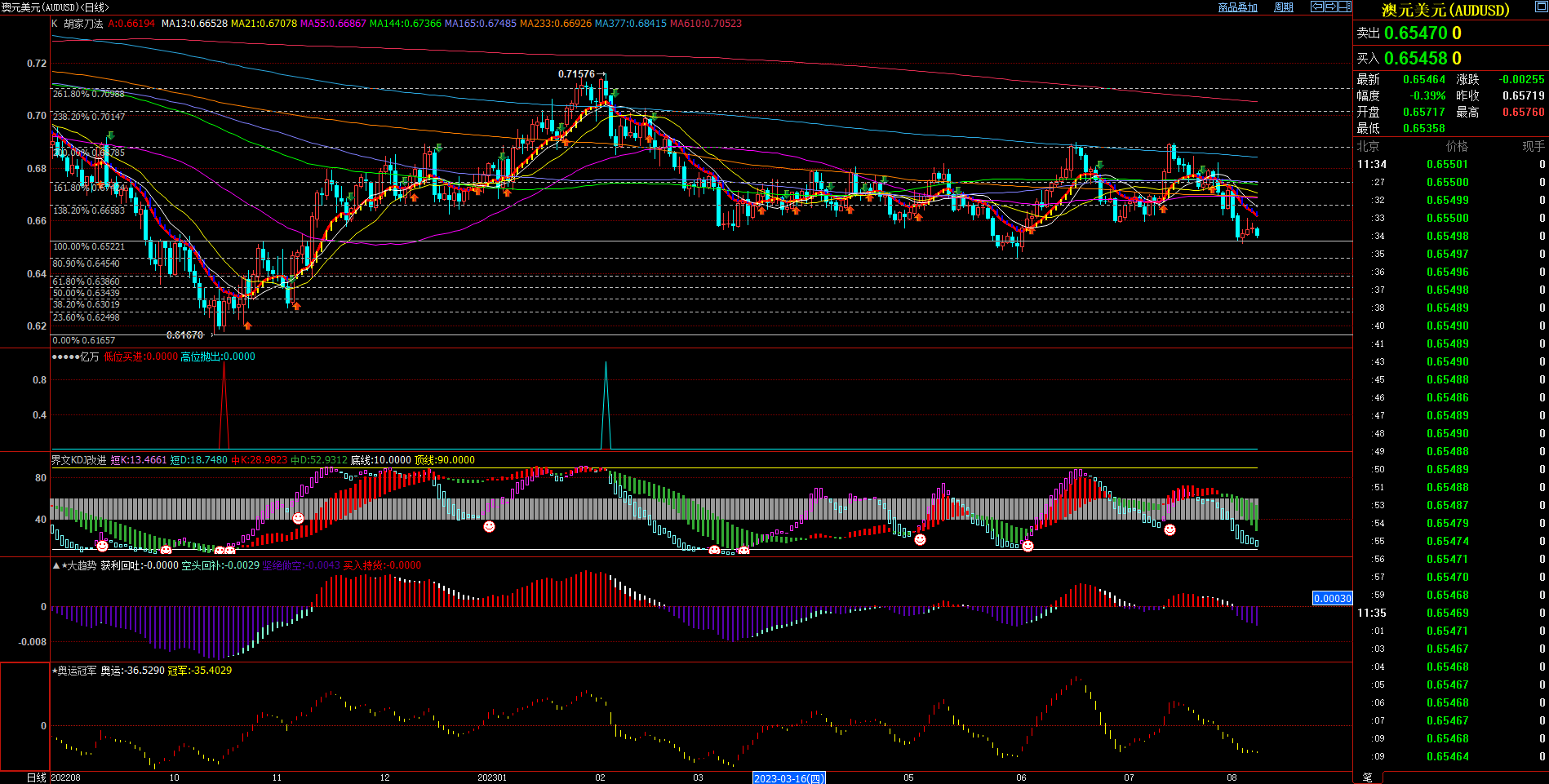Click the 0.00030 blue value tag
The width and height of the screenshot is (1549, 784).
tap(1332, 599)
